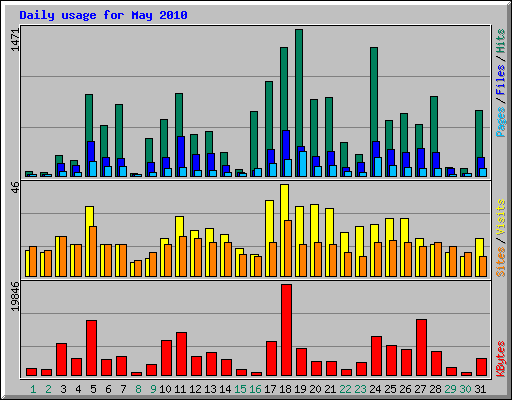Click day 17 on the date axis

click(x=270, y=389)
